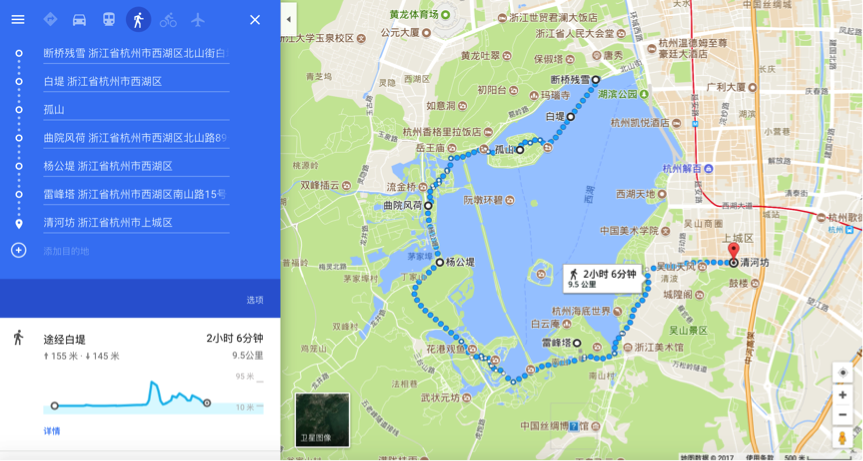Select driving travel mode car icon
The height and width of the screenshot is (461, 863).
[x=79, y=20]
